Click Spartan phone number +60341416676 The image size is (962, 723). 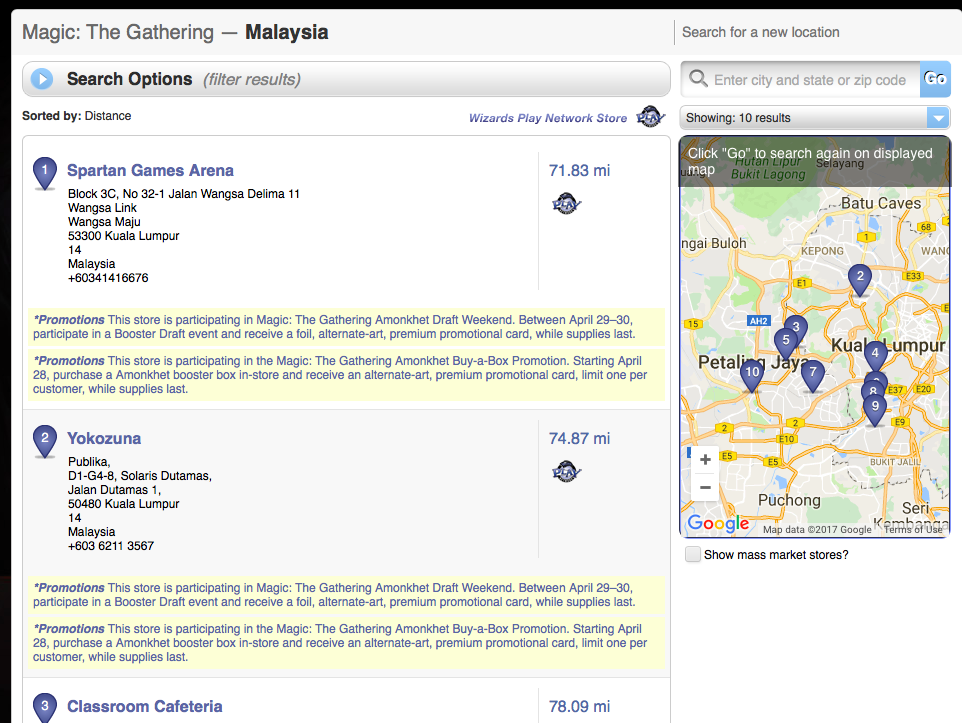(108, 278)
